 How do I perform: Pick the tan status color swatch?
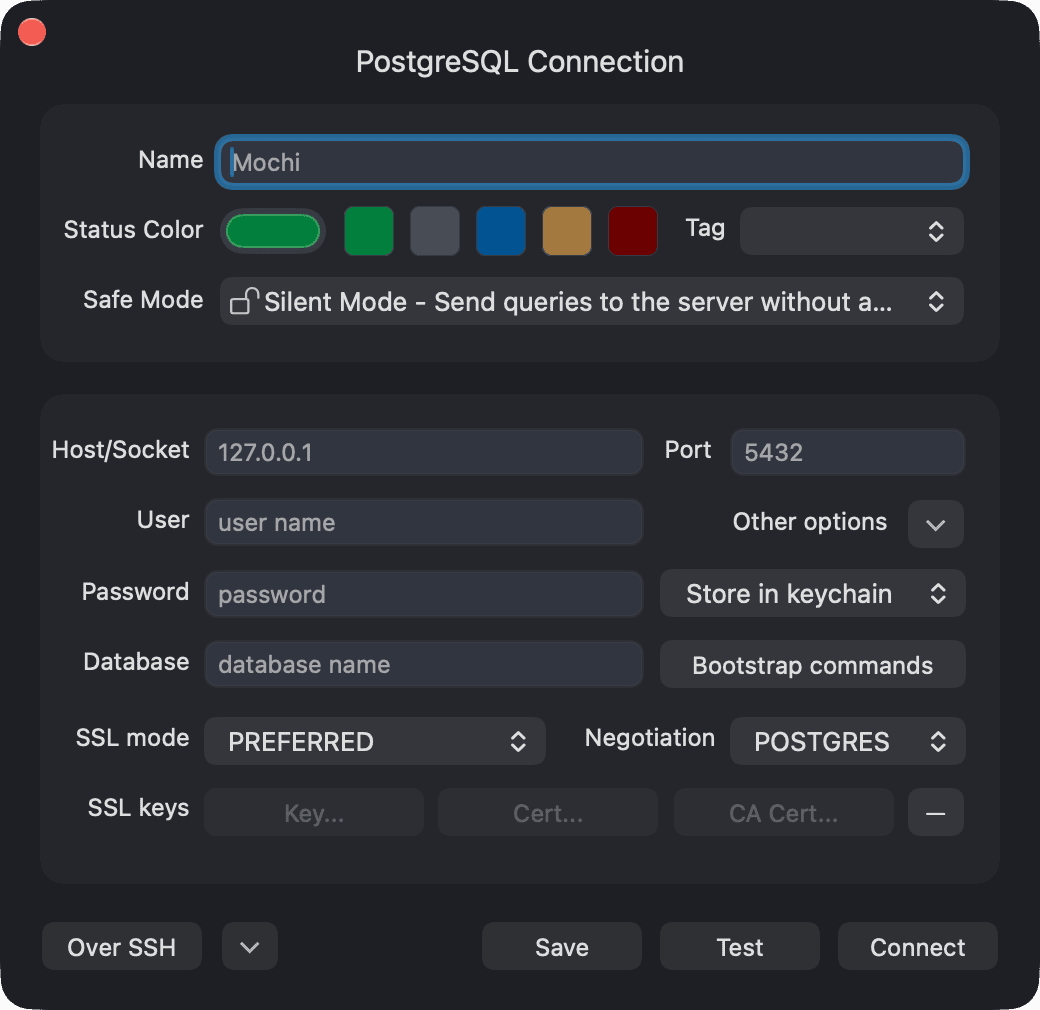[x=566, y=231]
